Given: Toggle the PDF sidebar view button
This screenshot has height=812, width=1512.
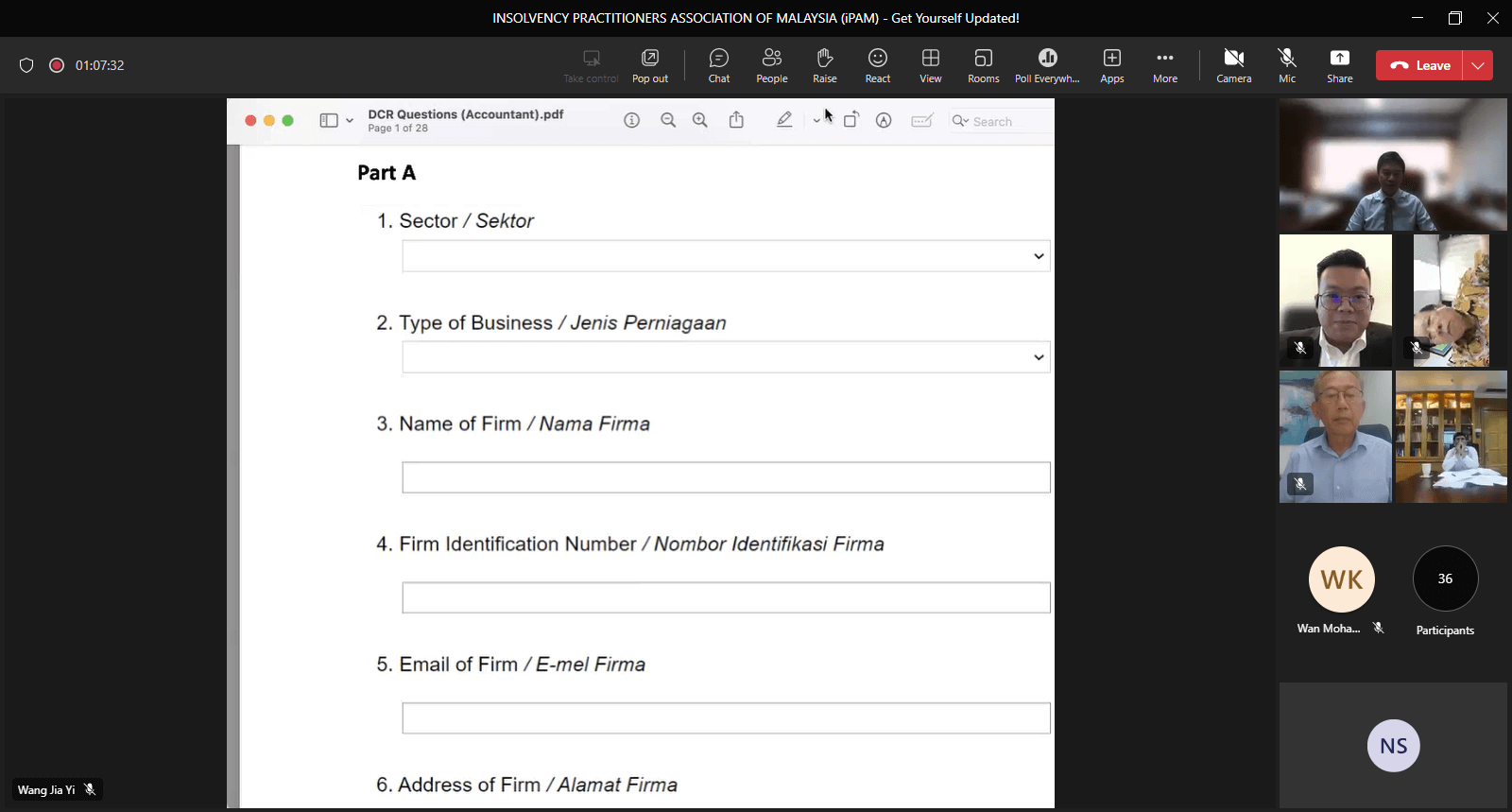Looking at the screenshot, I should tap(329, 121).
